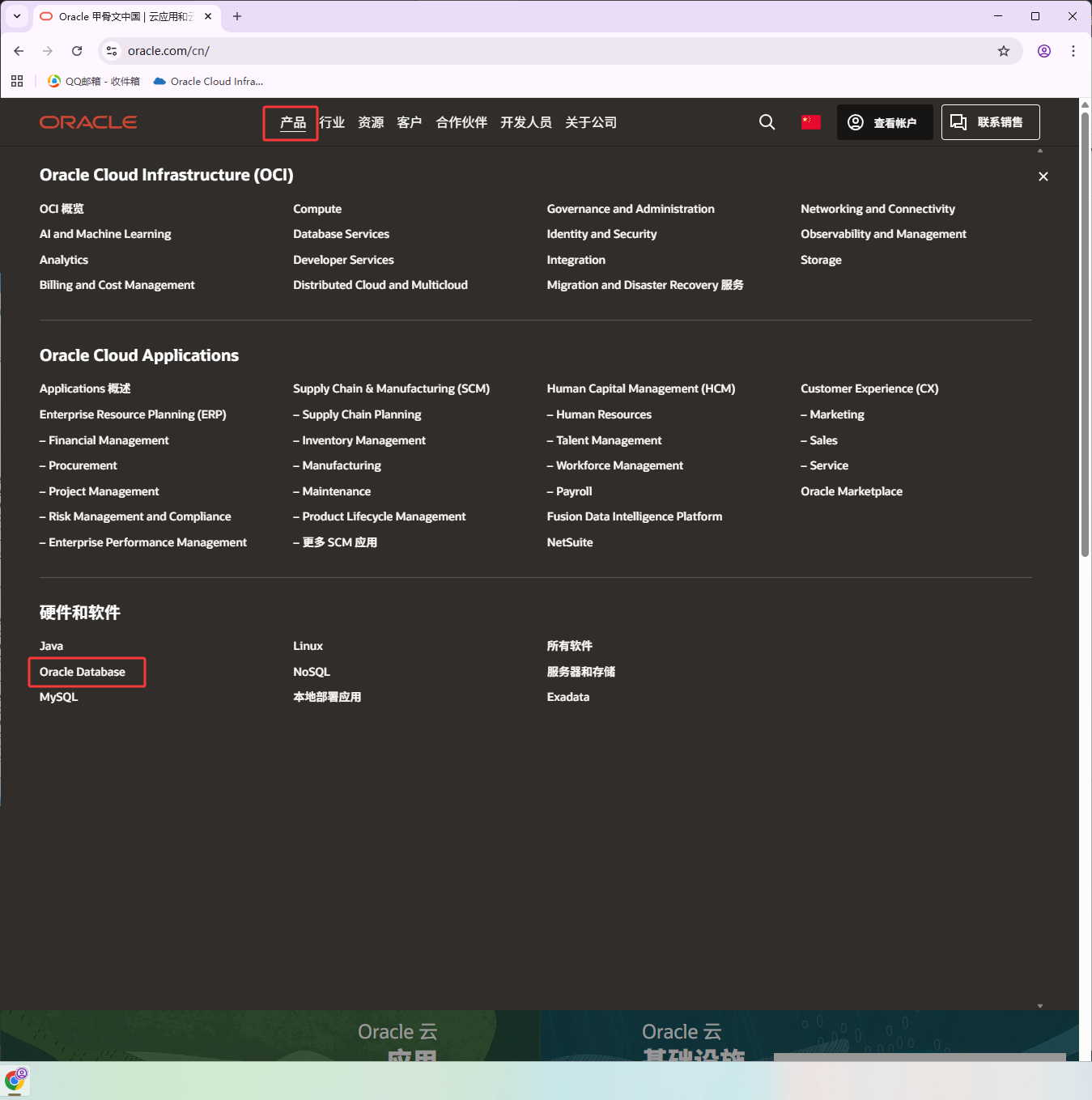This screenshot has width=1092, height=1100.
Task: Open the 开发人员 menu
Action: tap(526, 122)
